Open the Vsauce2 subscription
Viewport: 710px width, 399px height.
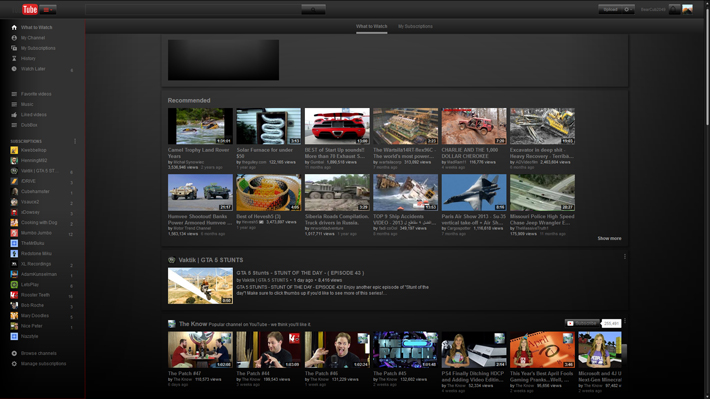(30, 202)
